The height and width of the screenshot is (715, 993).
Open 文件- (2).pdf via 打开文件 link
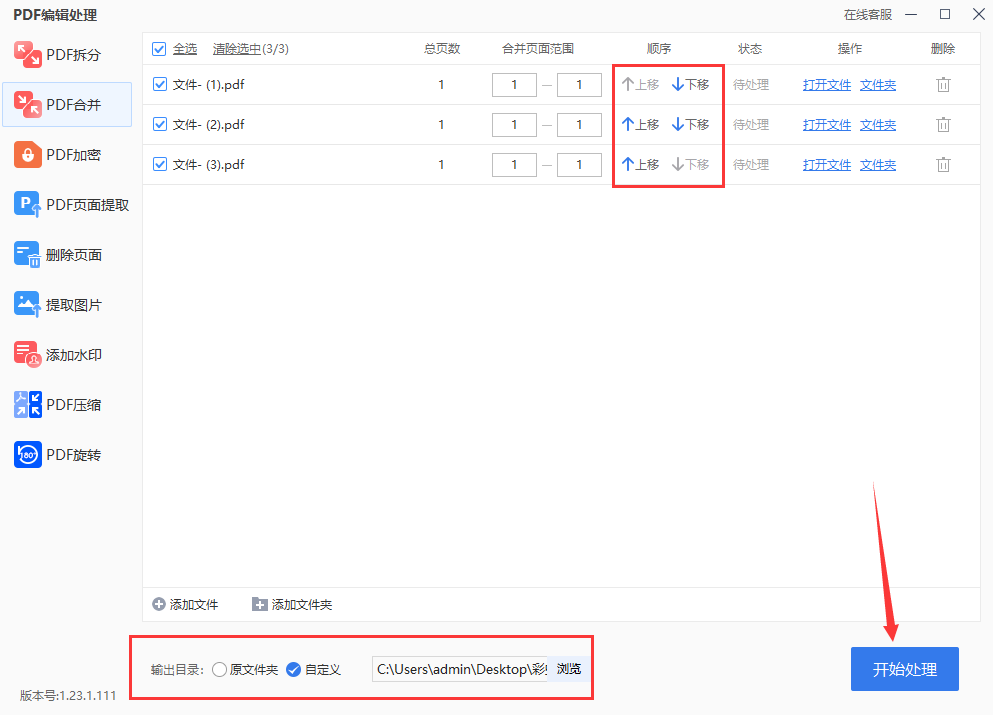tap(826, 125)
